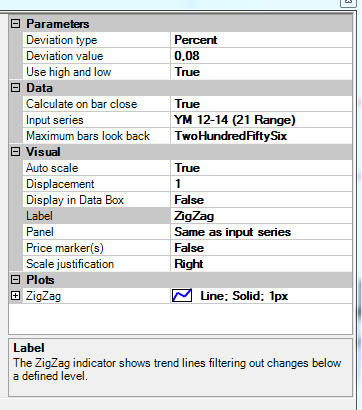Image resolution: width=362 pixels, height=410 pixels.
Task: Click the Parameters section header text
Action: click(x=58, y=24)
